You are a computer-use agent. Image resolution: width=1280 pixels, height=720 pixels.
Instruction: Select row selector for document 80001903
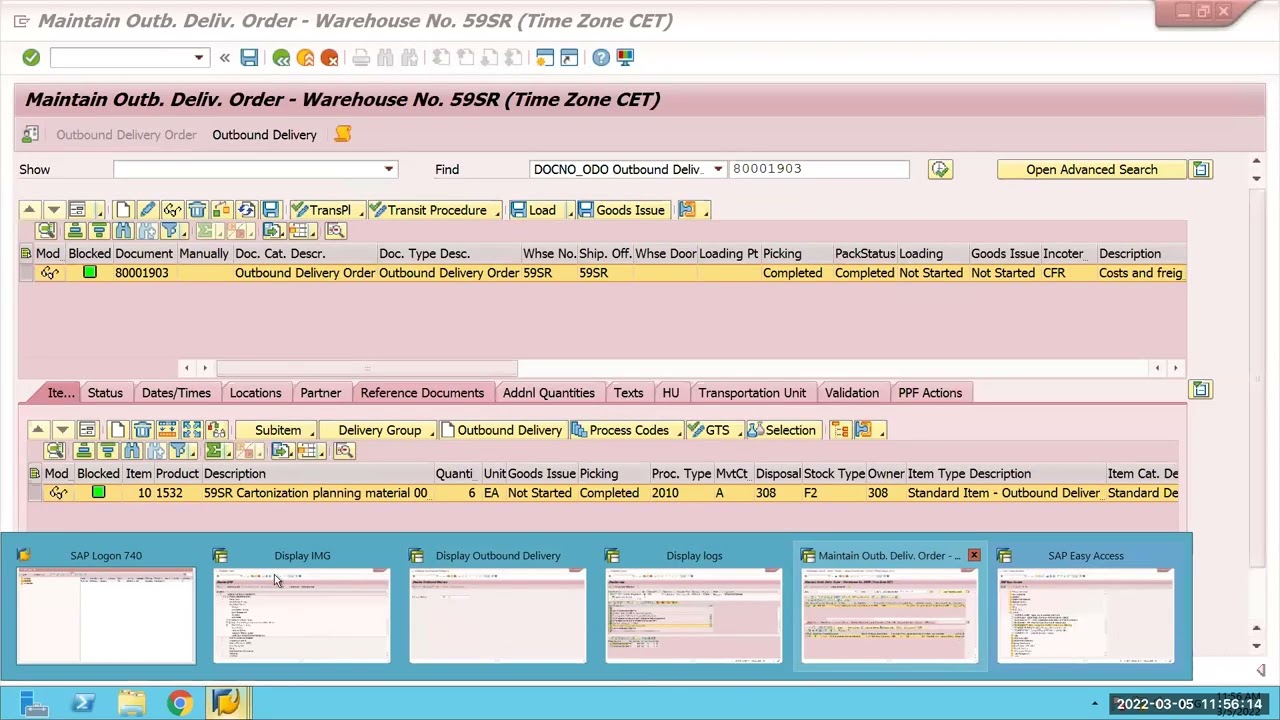pos(25,273)
